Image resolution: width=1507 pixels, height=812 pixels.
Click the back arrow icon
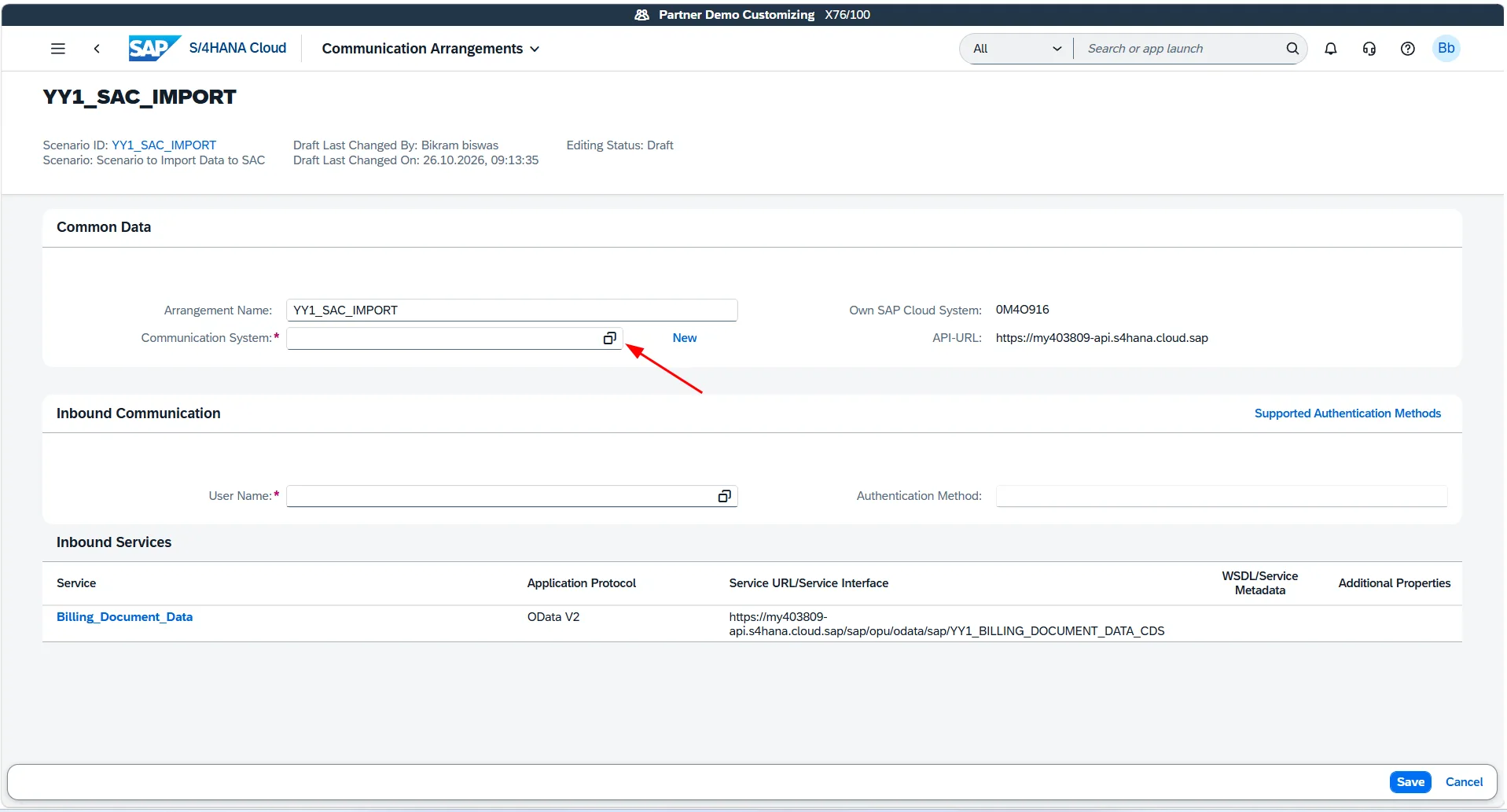pos(97,49)
